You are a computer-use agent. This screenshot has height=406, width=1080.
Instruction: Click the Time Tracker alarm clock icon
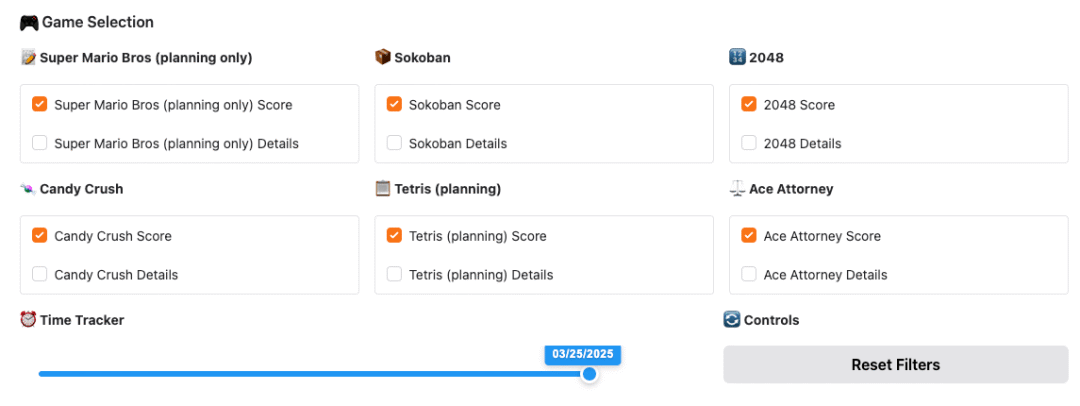pos(28,320)
